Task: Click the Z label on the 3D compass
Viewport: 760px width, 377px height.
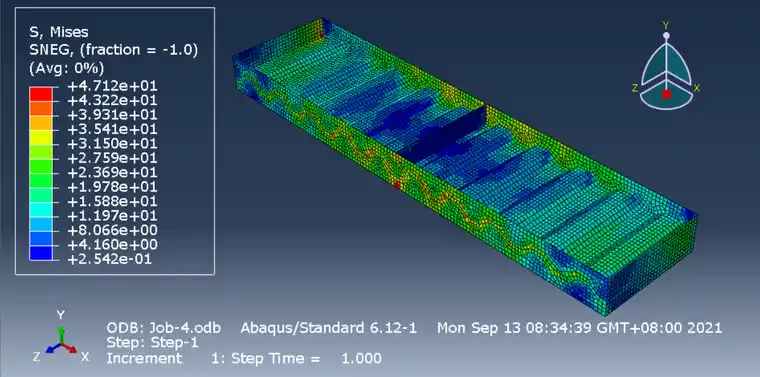Action: (634, 88)
